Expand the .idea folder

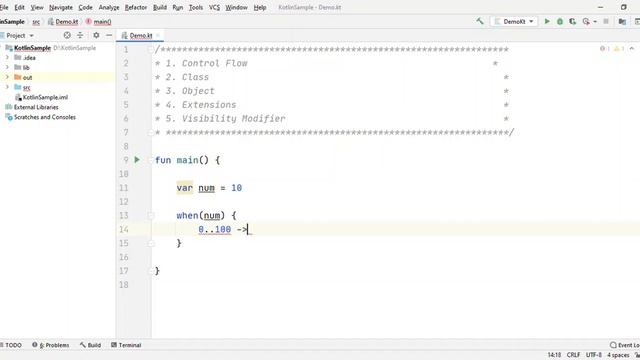pyautogui.click(x=7, y=58)
